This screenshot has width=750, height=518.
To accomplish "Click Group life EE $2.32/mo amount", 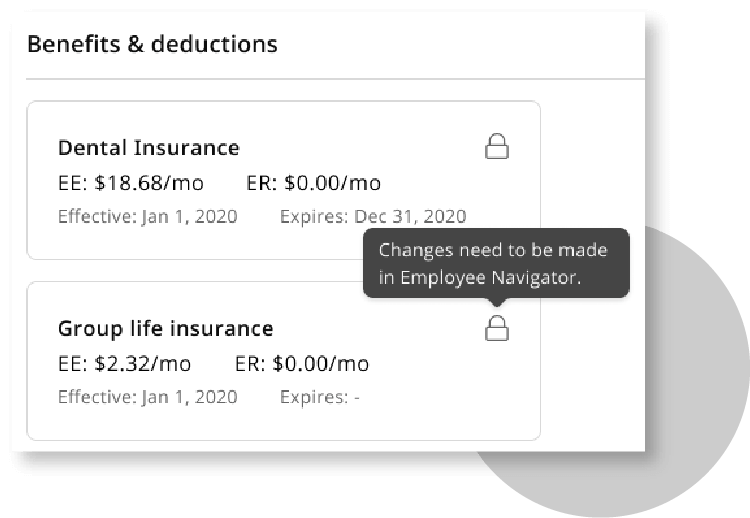I will [124, 364].
